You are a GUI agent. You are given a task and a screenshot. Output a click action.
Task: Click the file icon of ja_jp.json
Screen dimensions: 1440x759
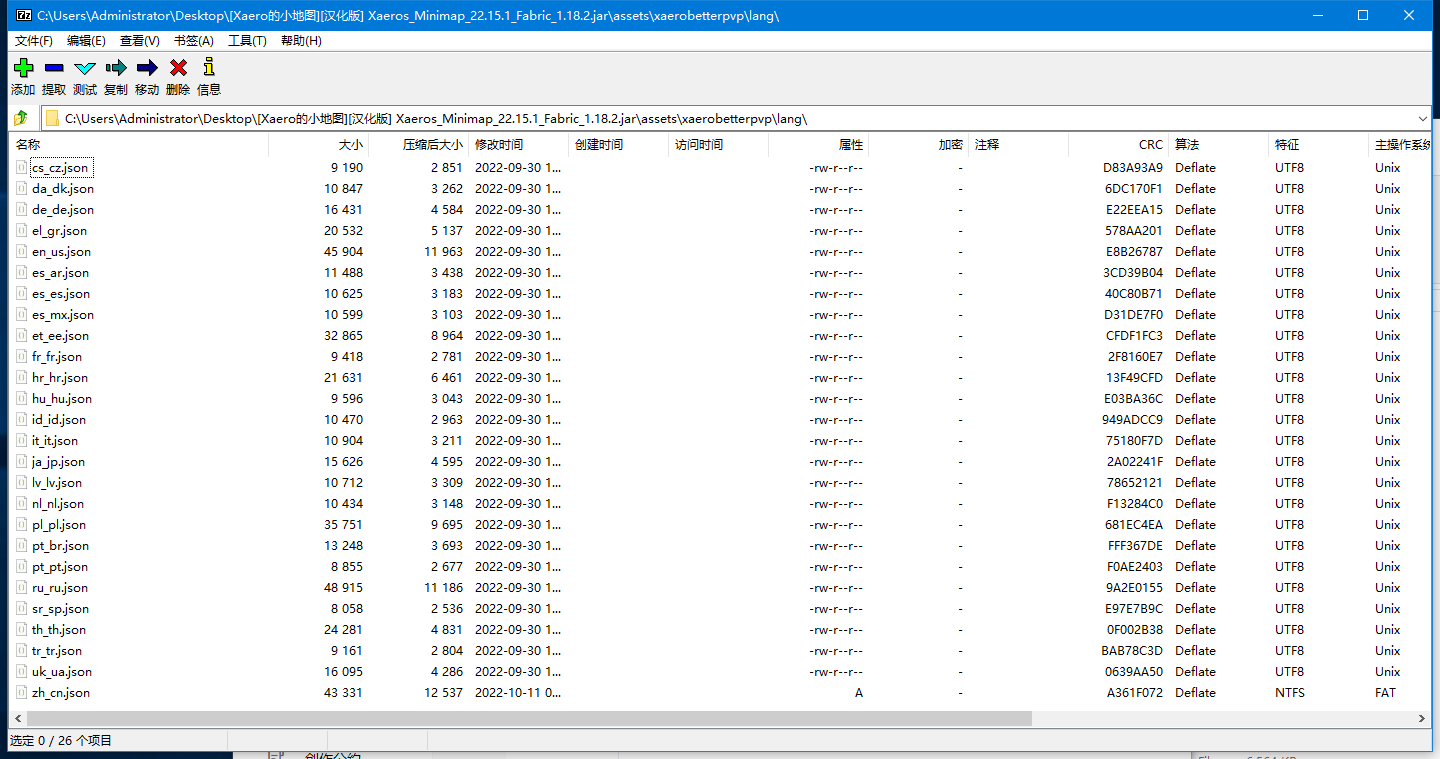(x=22, y=462)
